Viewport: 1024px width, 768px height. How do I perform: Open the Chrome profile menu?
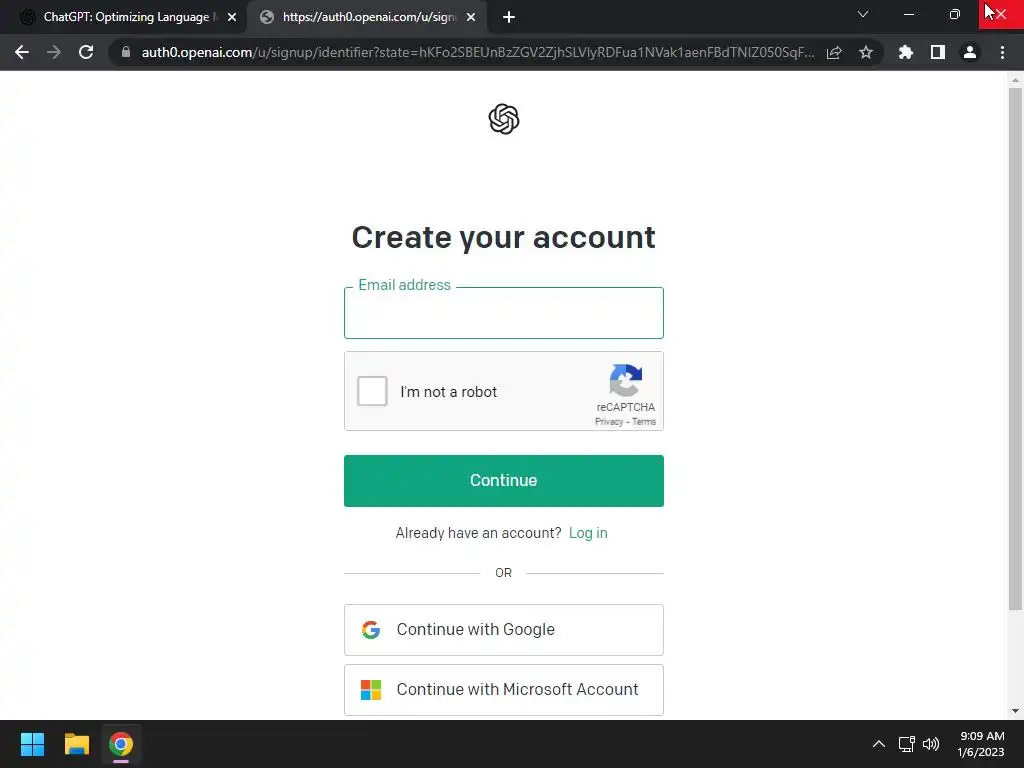point(970,52)
